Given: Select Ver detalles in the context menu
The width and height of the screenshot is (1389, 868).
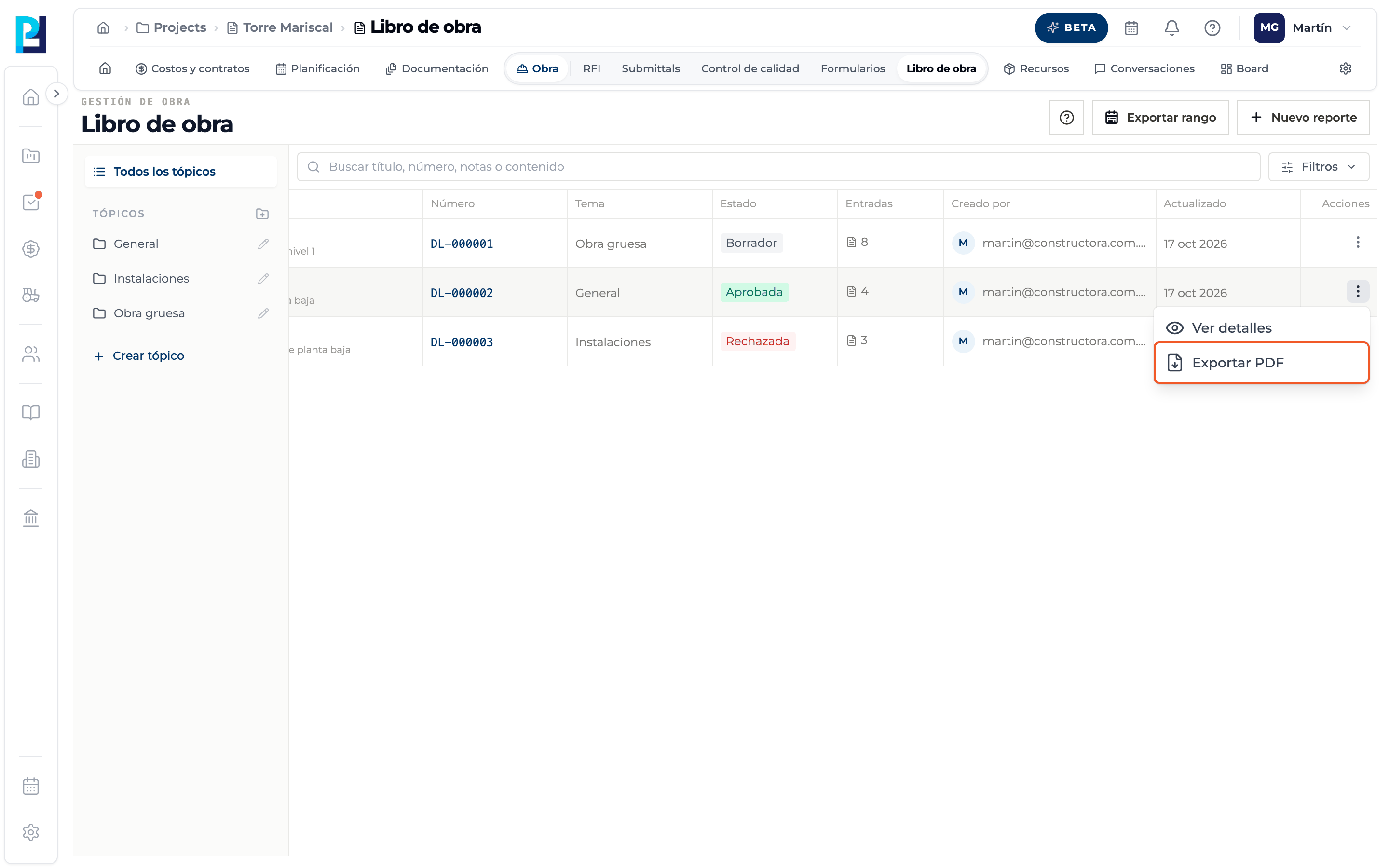Looking at the screenshot, I should [1261, 328].
